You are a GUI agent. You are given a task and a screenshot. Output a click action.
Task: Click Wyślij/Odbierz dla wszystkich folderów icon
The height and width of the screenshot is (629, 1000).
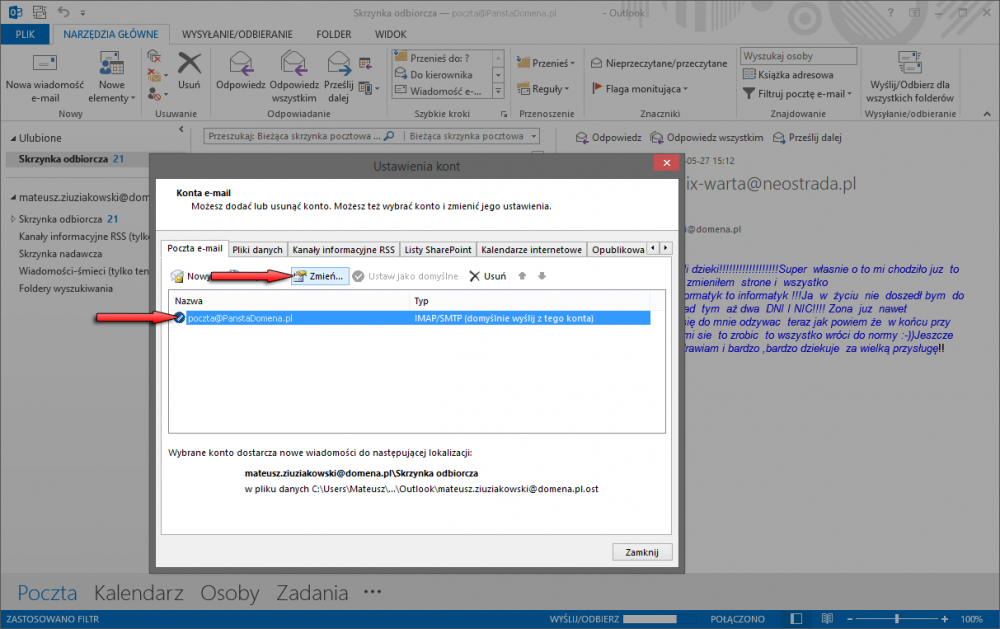[910, 77]
